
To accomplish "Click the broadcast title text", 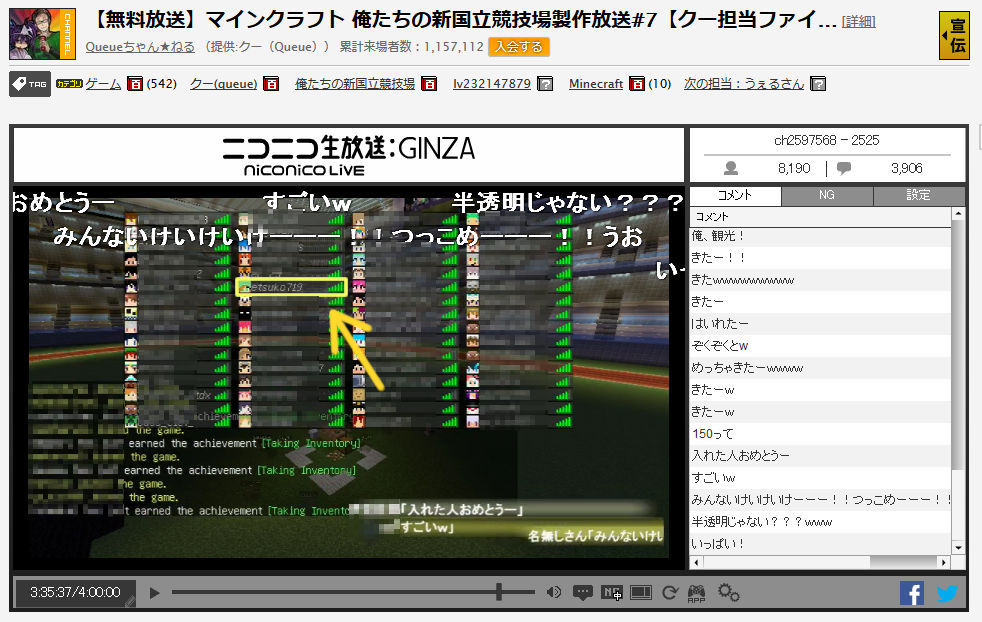I will [x=464, y=20].
